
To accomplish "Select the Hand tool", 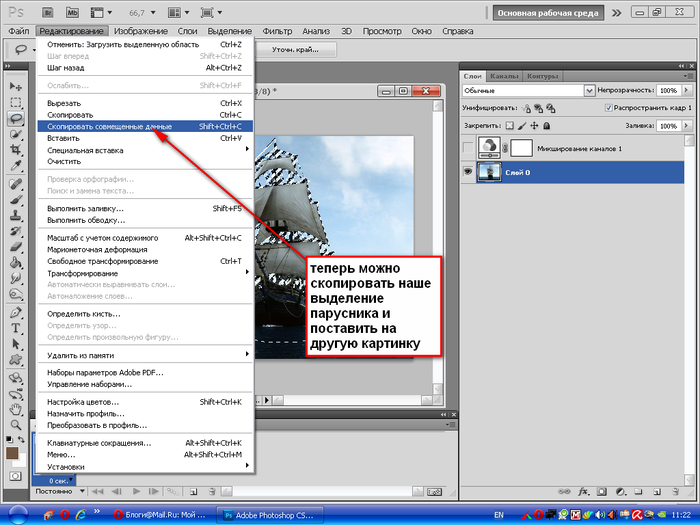I will click(16, 409).
